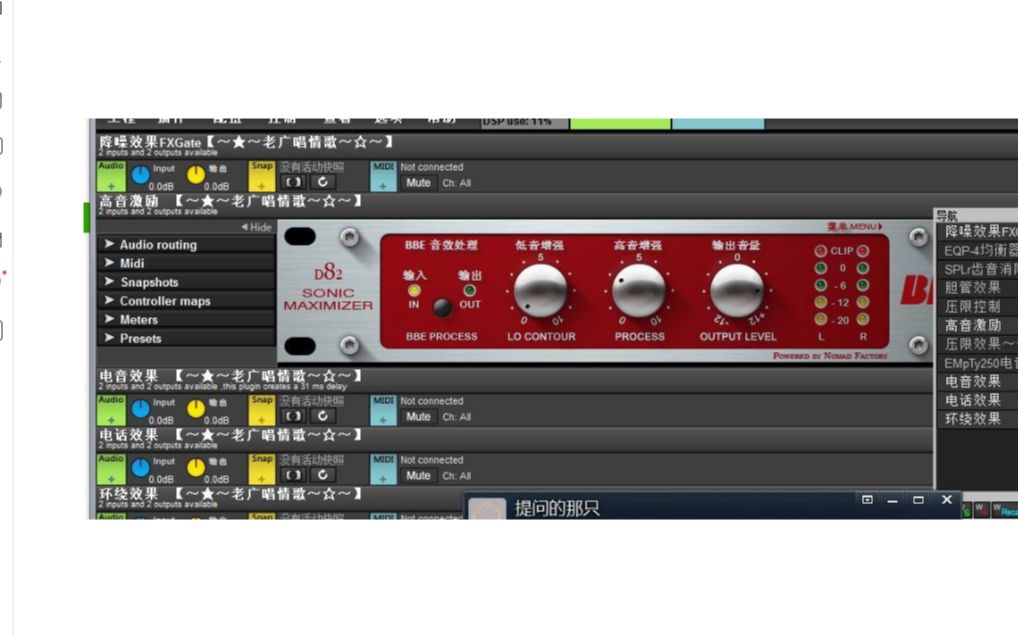Select 环绕效果 in the navigation list
Image resolution: width=1018 pixels, height=636 pixels.
(x=978, y=419)
